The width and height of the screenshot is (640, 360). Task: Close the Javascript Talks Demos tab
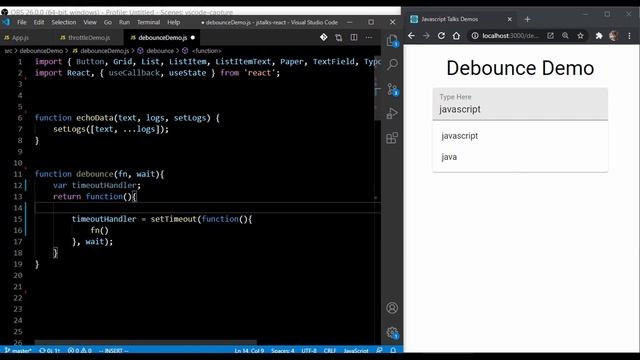tap(509, 19)
